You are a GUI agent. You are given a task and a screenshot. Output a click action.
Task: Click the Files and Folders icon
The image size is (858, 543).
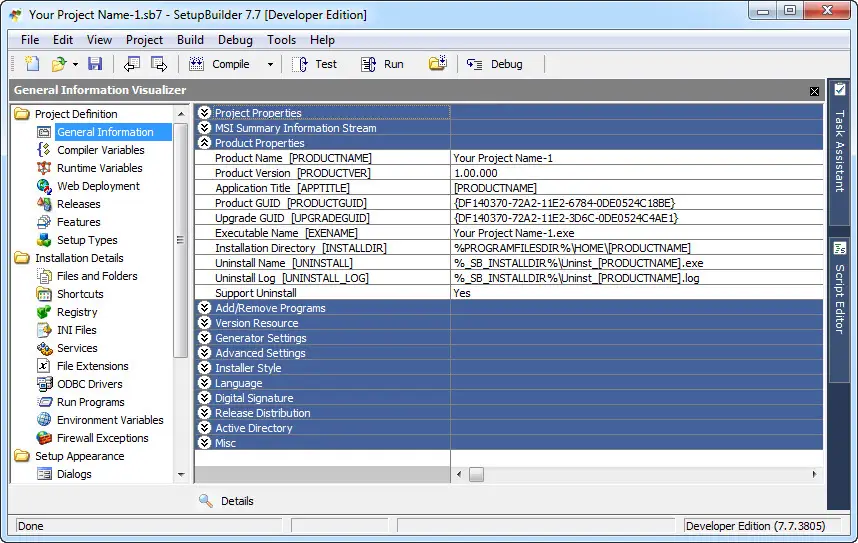point(44,276)
